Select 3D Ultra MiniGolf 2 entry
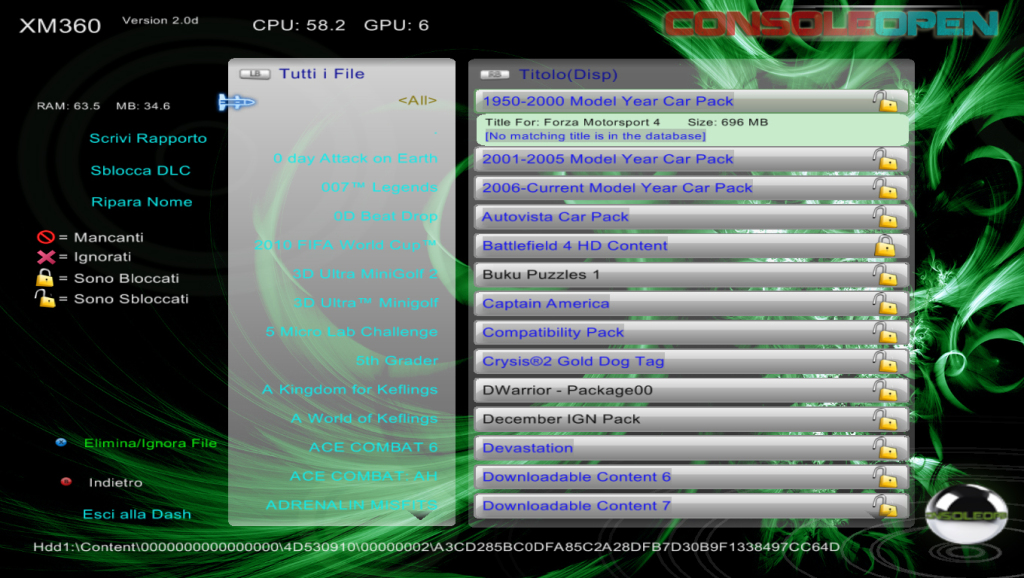The height and width of the screenshot is (578, 1024). tap(365, 274)
